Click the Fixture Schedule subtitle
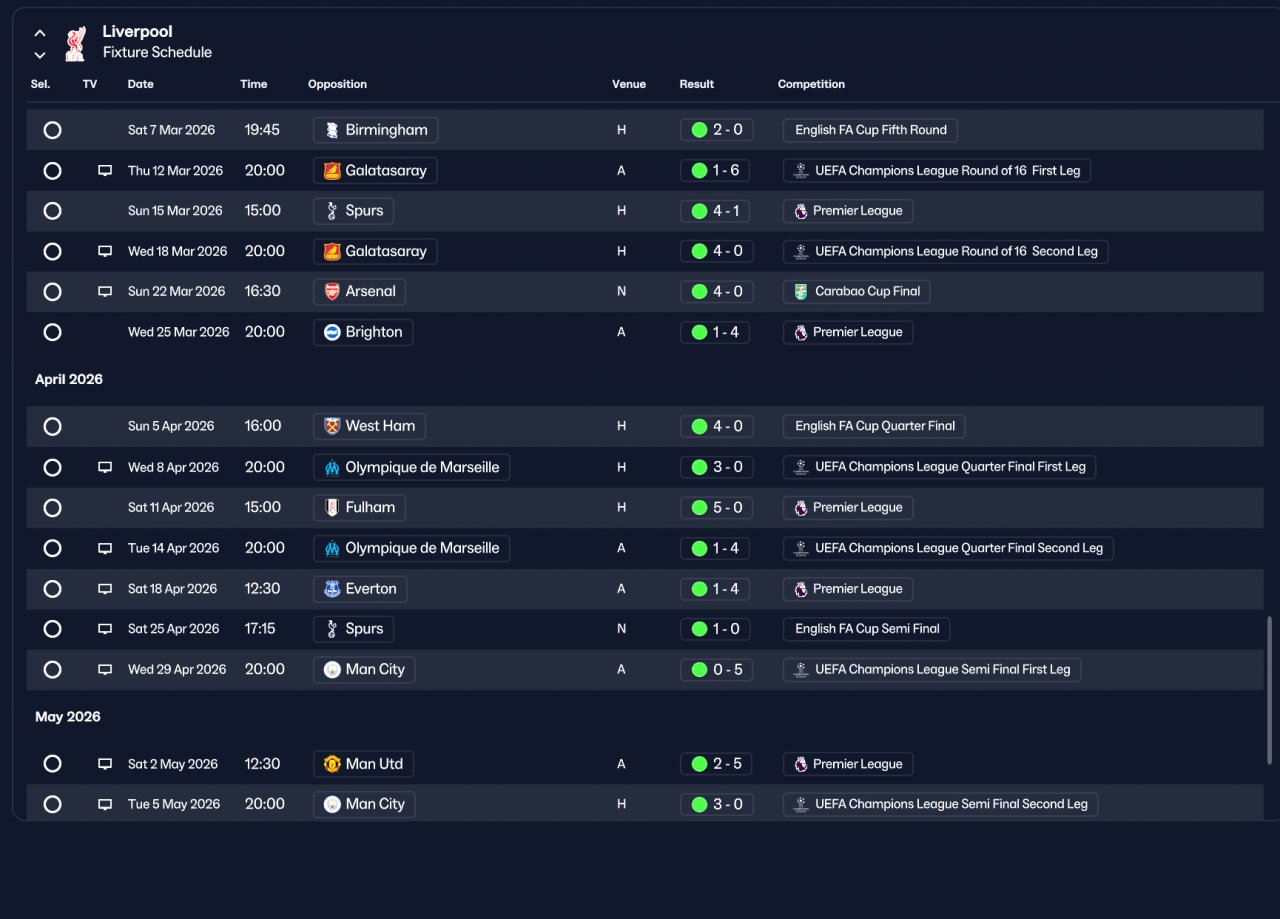This screenshot has height=919, width=1280. [157, 53]
